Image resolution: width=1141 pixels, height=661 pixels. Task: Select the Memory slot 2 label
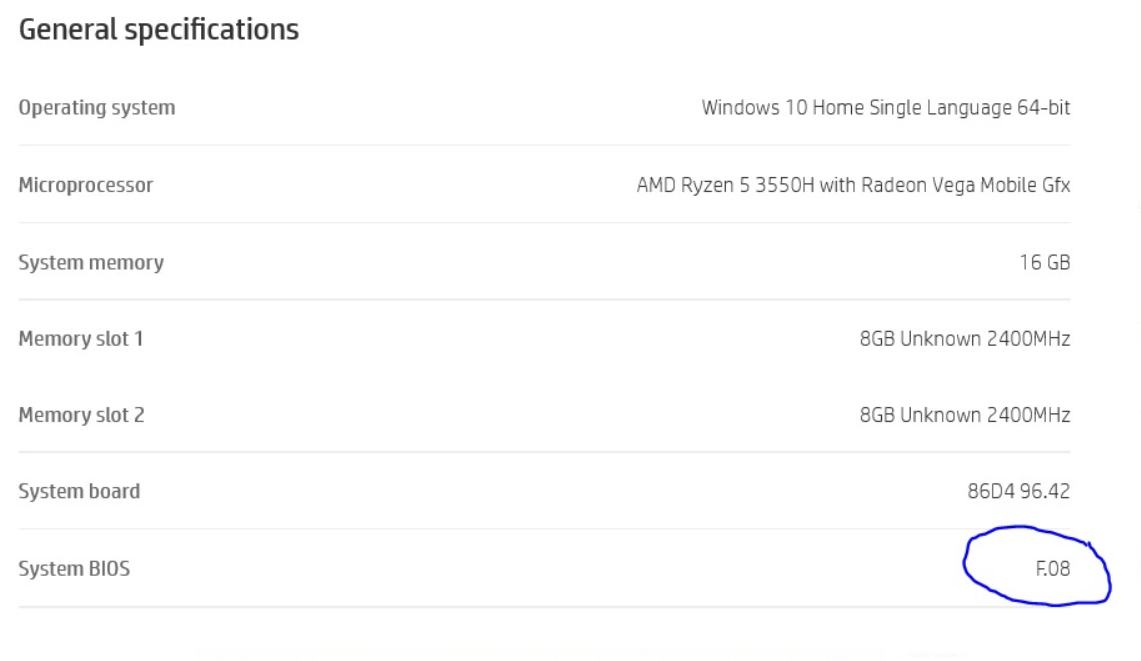coord(81,415)
